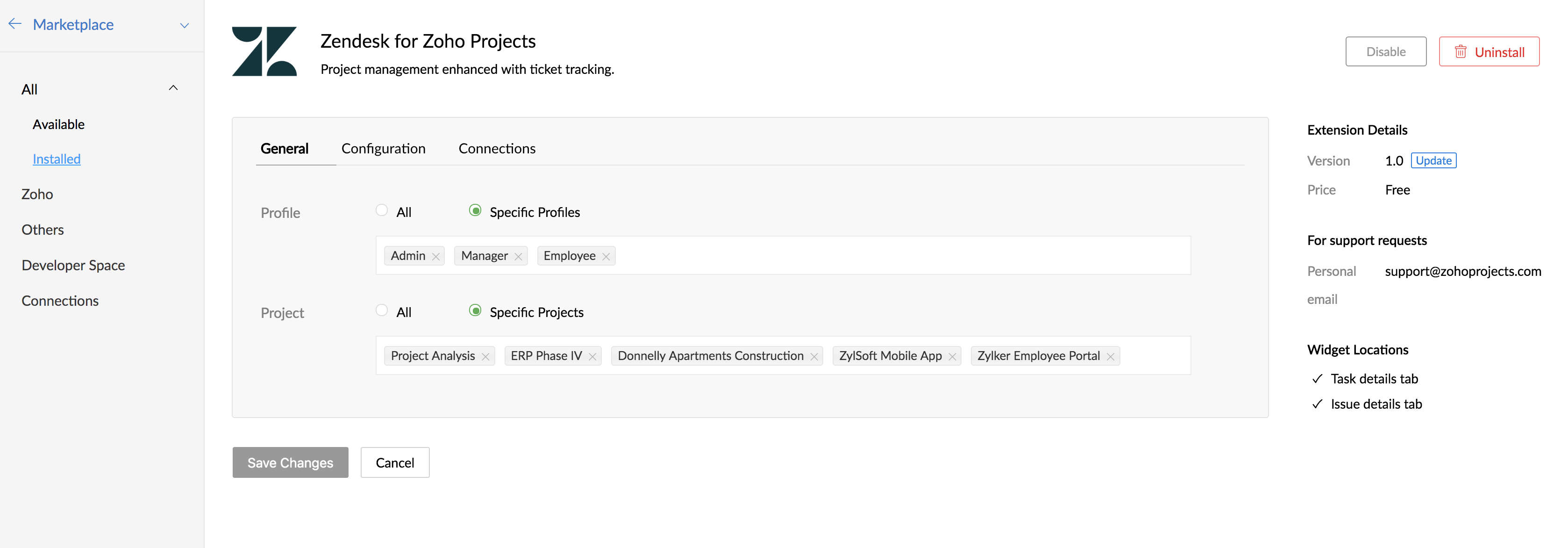The image size is (1568, 548).
Task: Open the Zoho category
Action: (37, 194)
